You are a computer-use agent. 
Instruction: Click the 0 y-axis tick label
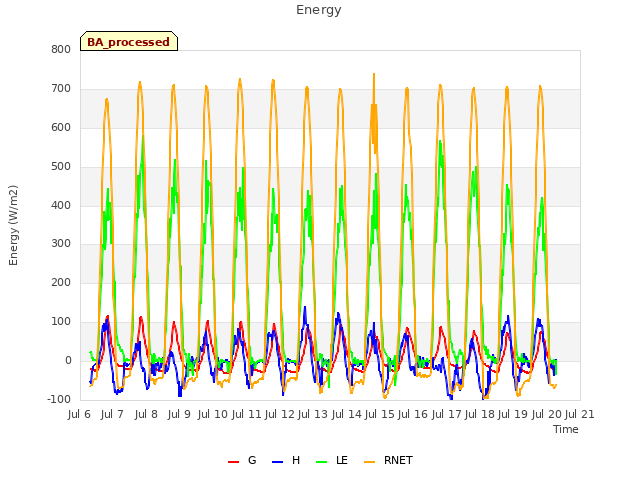pos(69,361)
